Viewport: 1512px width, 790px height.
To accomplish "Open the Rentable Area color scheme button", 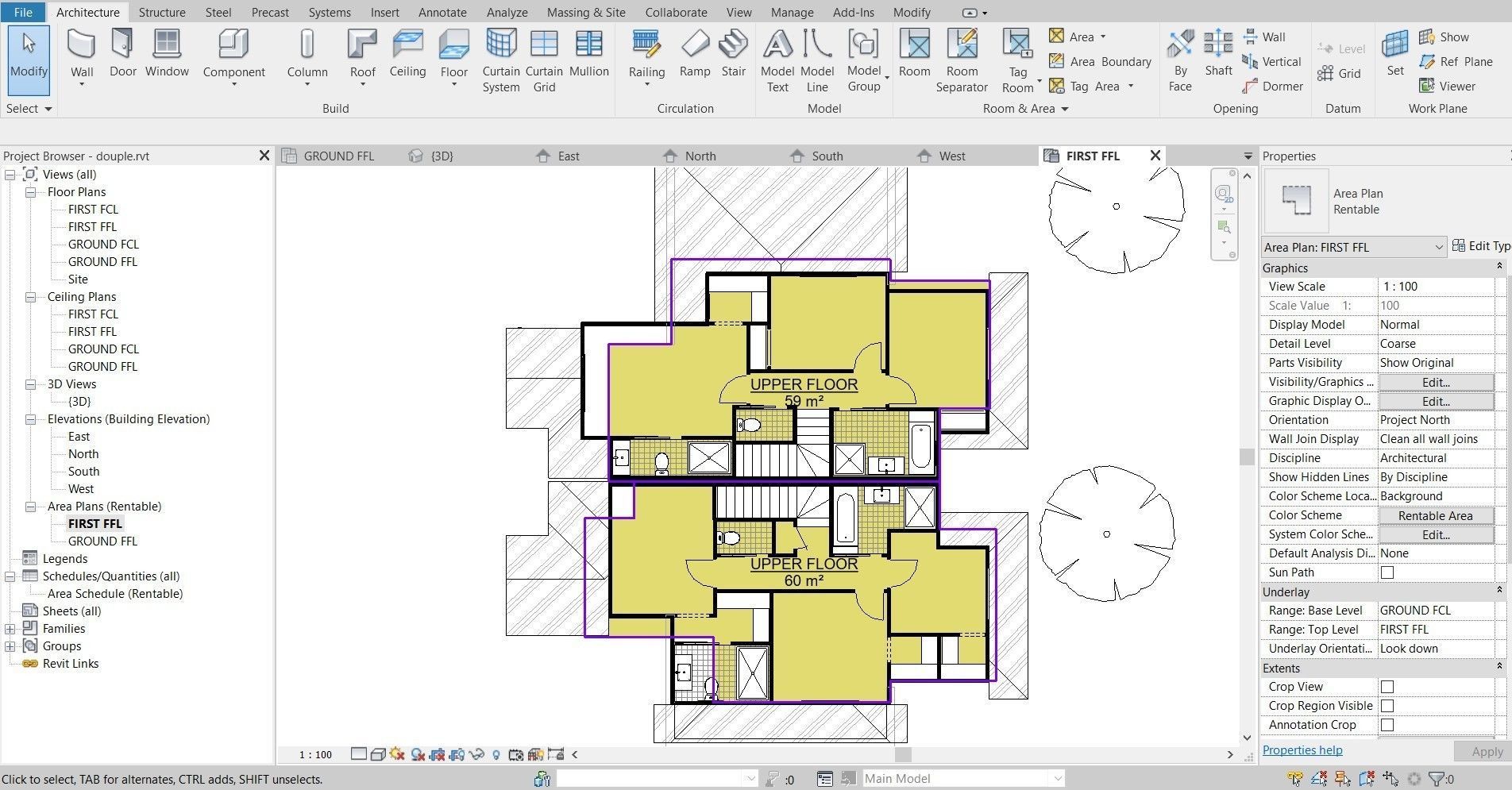I will [1436, 515].
